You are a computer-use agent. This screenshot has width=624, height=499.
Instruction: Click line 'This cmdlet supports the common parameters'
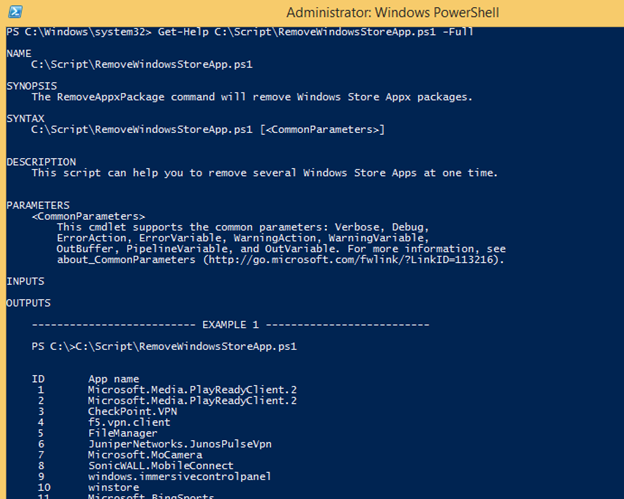[243, 227]
